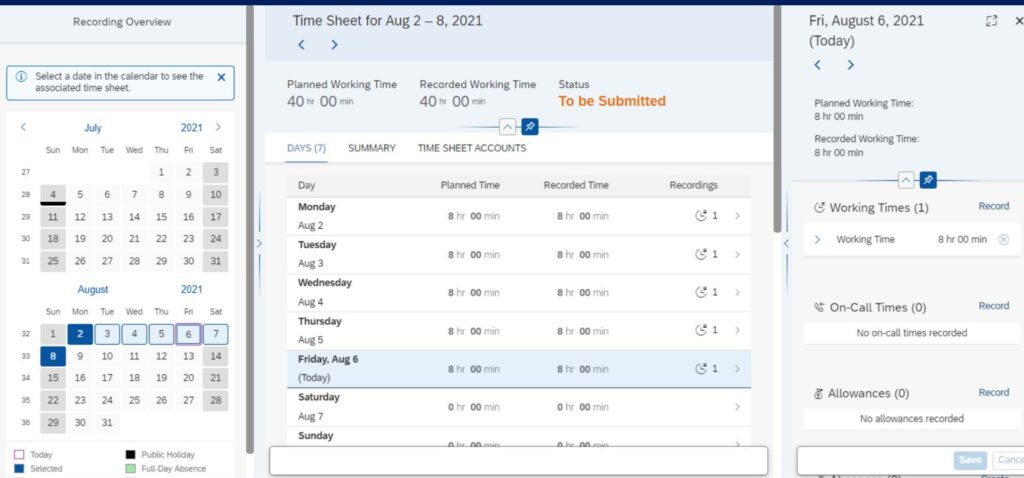Go to previous day in Fri, August 6 panel
The height and width of the screenshot is (478, 1024).
pos(817,65)
